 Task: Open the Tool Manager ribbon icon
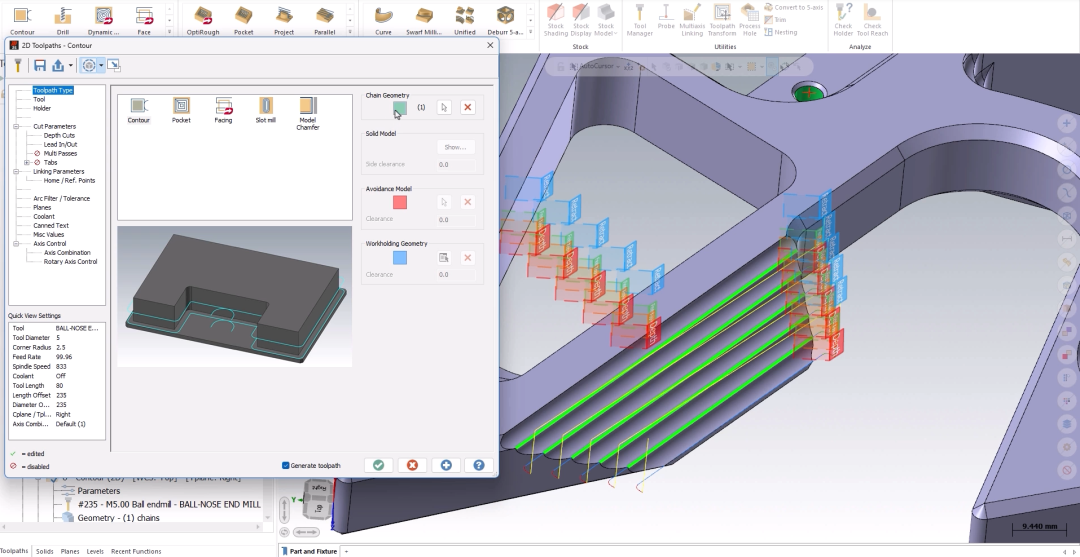(x=639, y=20)
